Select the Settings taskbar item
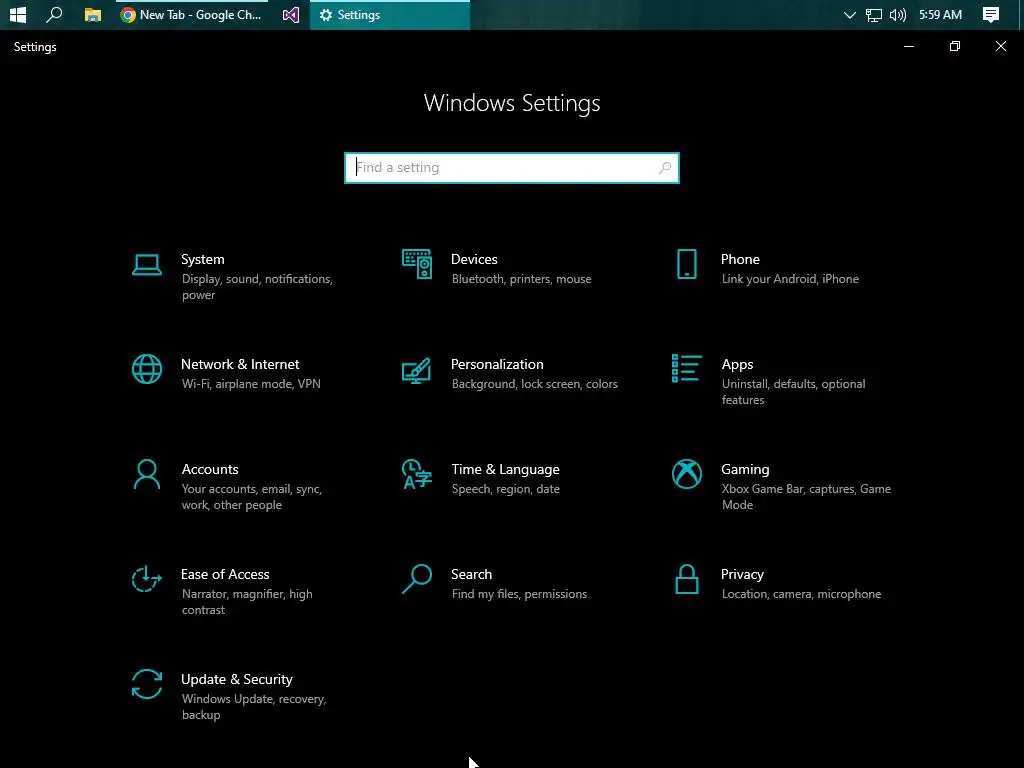The width and height of the screenshot is (1024, 768). coord(389,14)
